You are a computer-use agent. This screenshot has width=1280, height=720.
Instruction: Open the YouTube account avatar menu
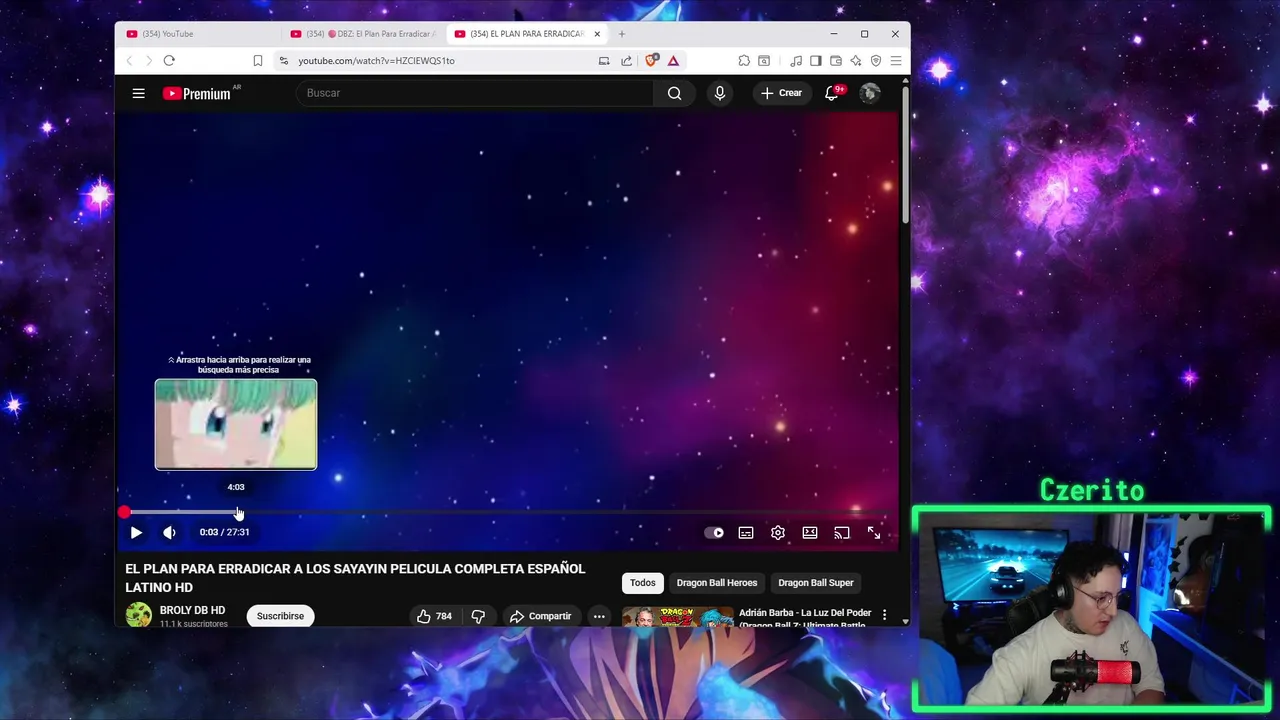click(x=870, y=93)
